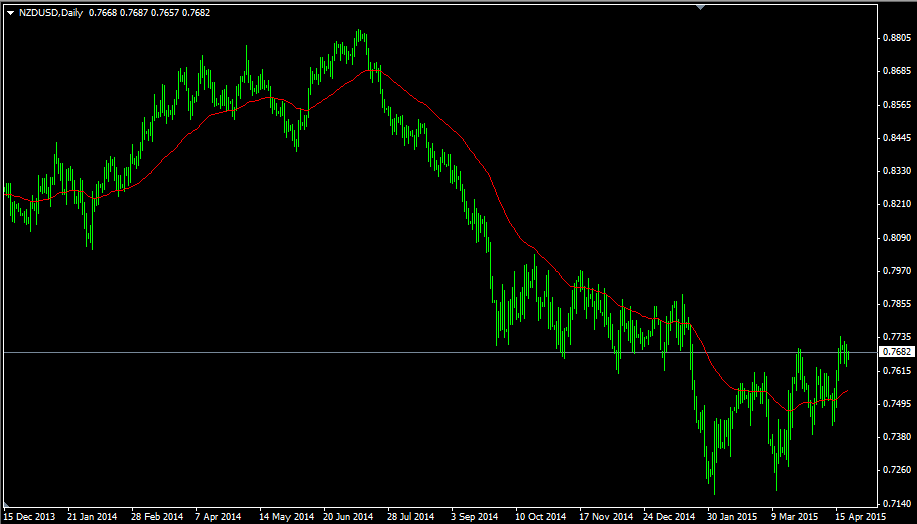Click the 0.7495 price axis label

tap(897, 404)
